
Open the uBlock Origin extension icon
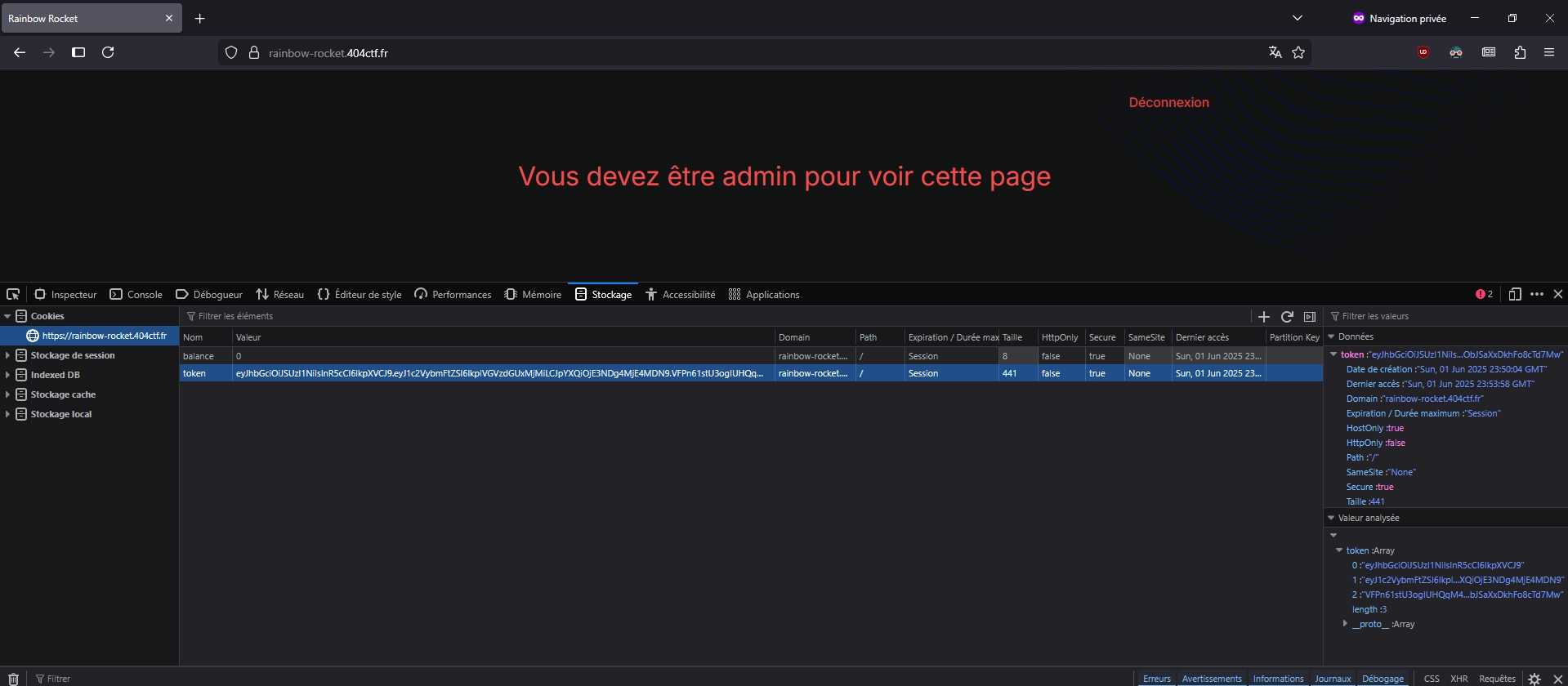point(1423,52)
